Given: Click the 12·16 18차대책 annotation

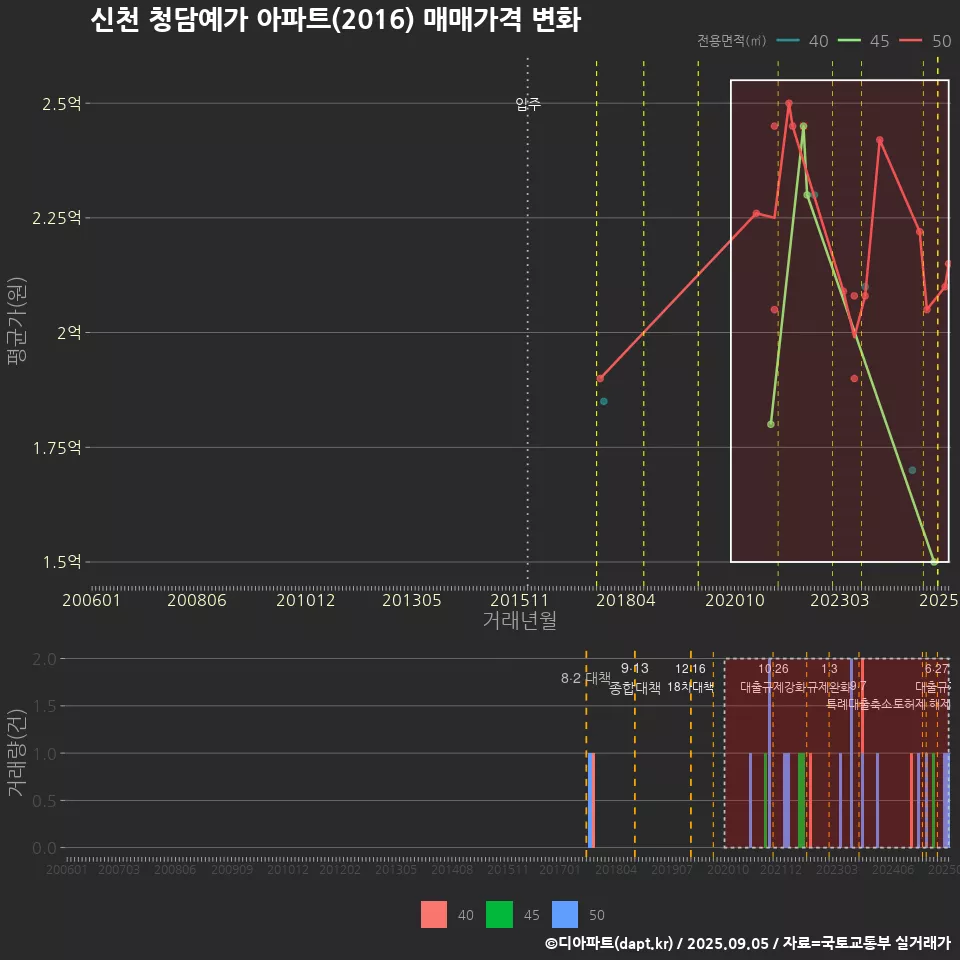Looking at the screenshot, I should pyautogui.click(x=690, y=678).
